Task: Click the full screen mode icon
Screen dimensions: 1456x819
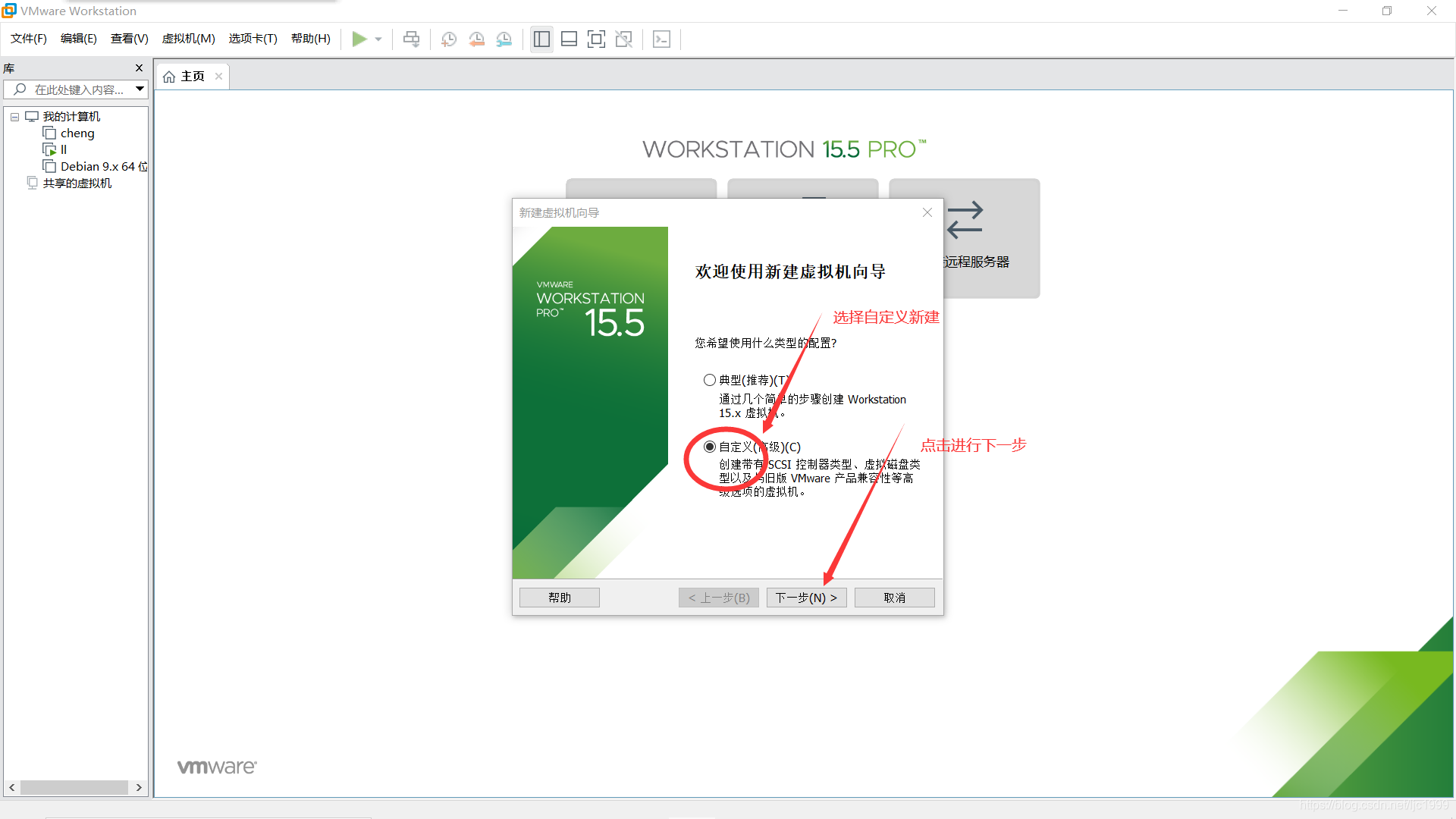Action: coord(596,39)
